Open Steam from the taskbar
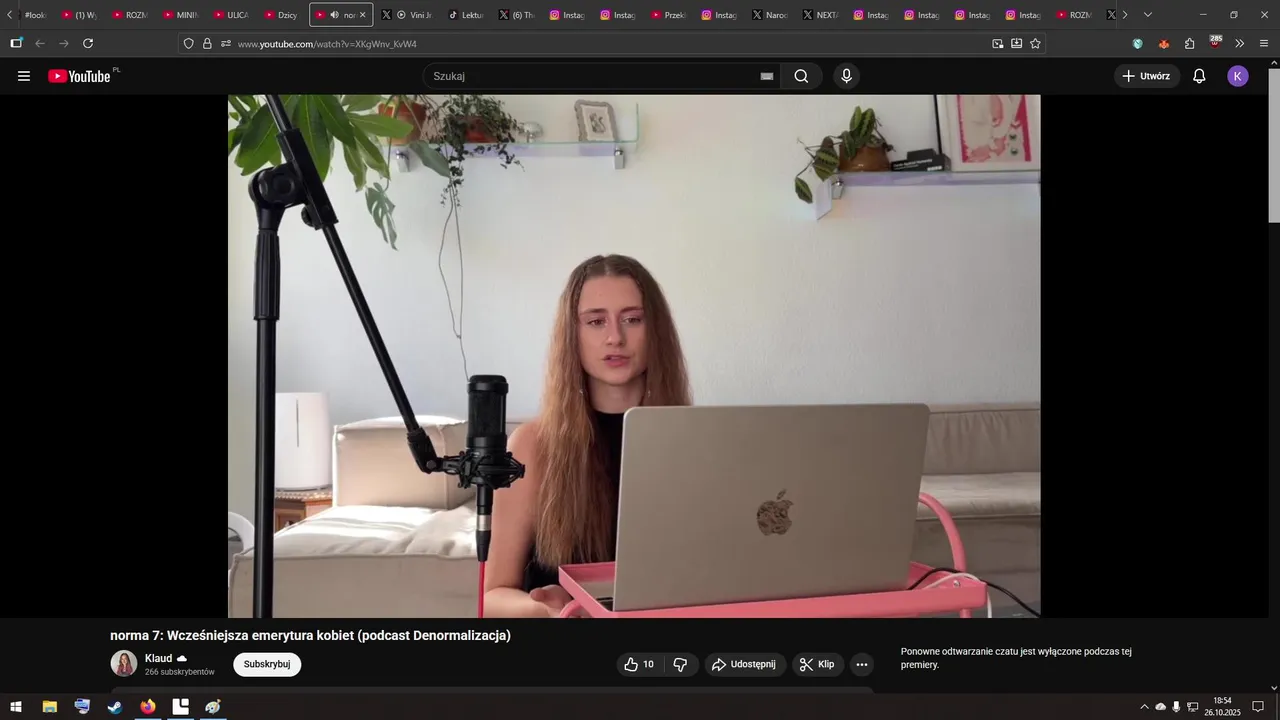The height and width of the screenshot is (720, 1280). tap(115, 707)
